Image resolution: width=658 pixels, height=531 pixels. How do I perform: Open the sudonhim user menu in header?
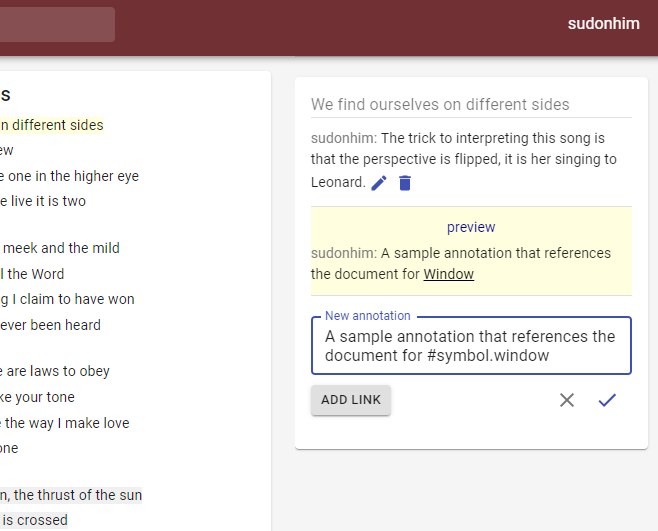point(603,24)
